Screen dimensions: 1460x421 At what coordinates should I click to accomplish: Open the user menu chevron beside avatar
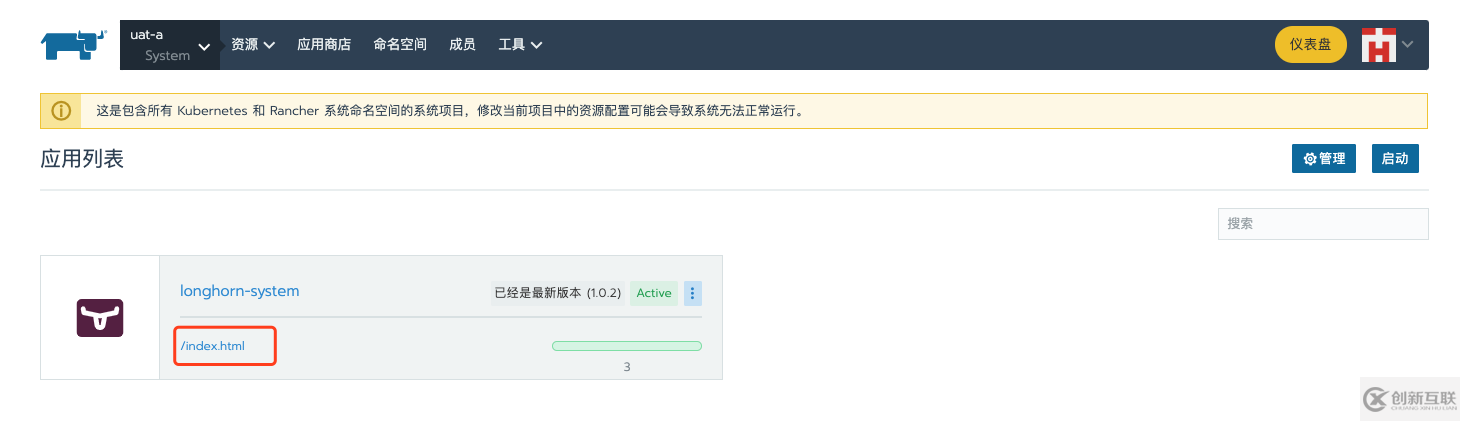click(x=1408, y=44)
